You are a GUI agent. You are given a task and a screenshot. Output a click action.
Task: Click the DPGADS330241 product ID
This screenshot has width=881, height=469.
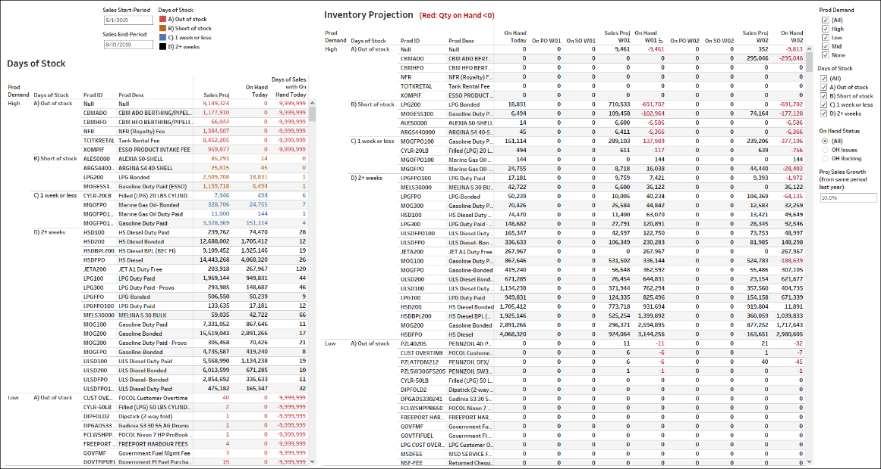[x=419, y=398]
